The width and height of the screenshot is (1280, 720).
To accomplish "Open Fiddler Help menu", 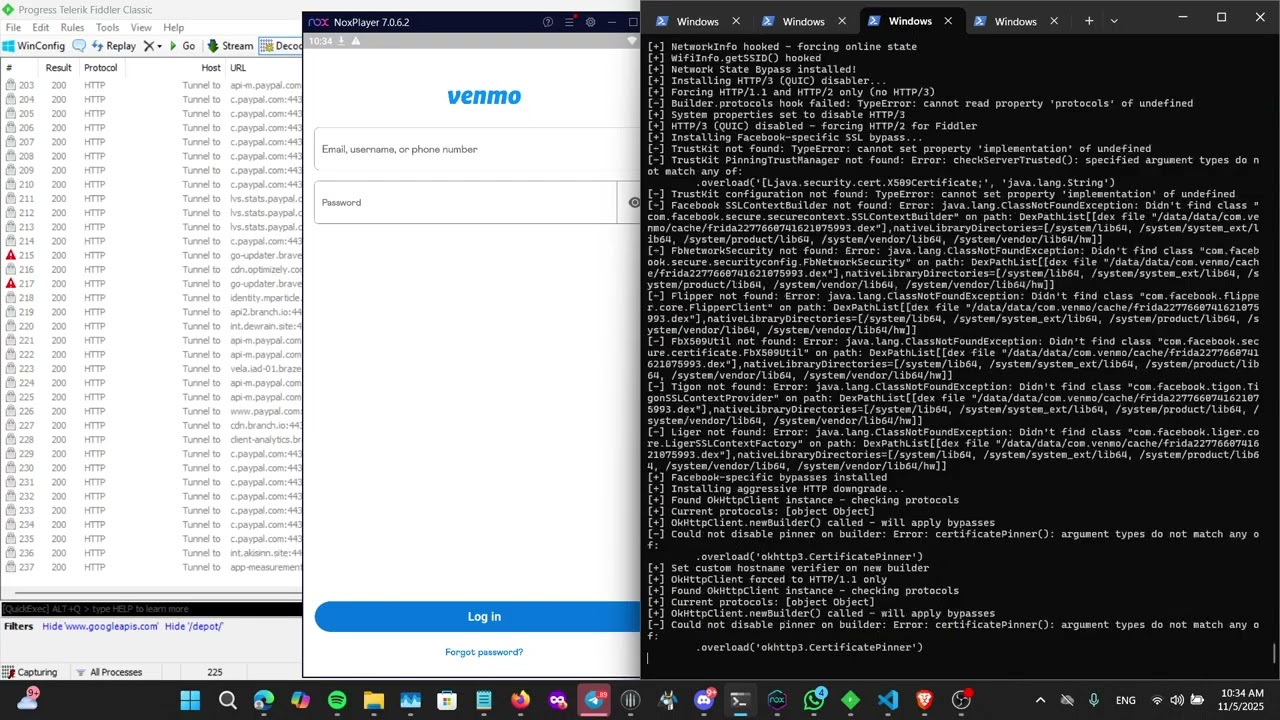I will tap(173, 28).
